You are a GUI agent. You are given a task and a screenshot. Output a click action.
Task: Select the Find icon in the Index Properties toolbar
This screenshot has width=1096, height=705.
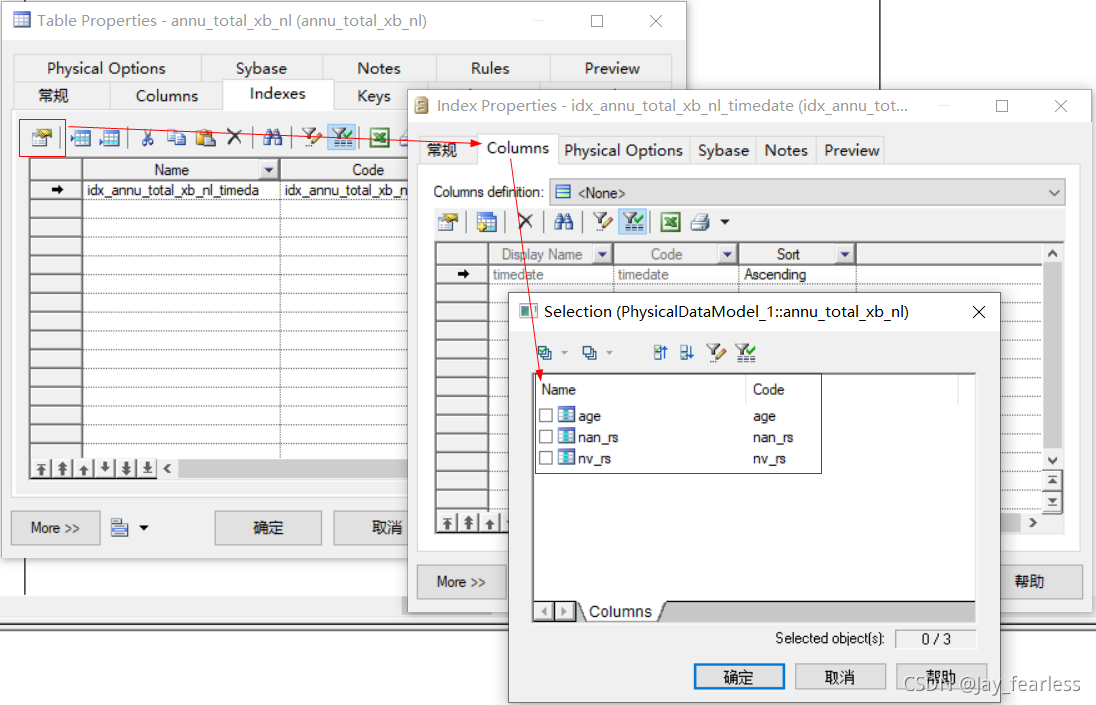coord(563,221)
